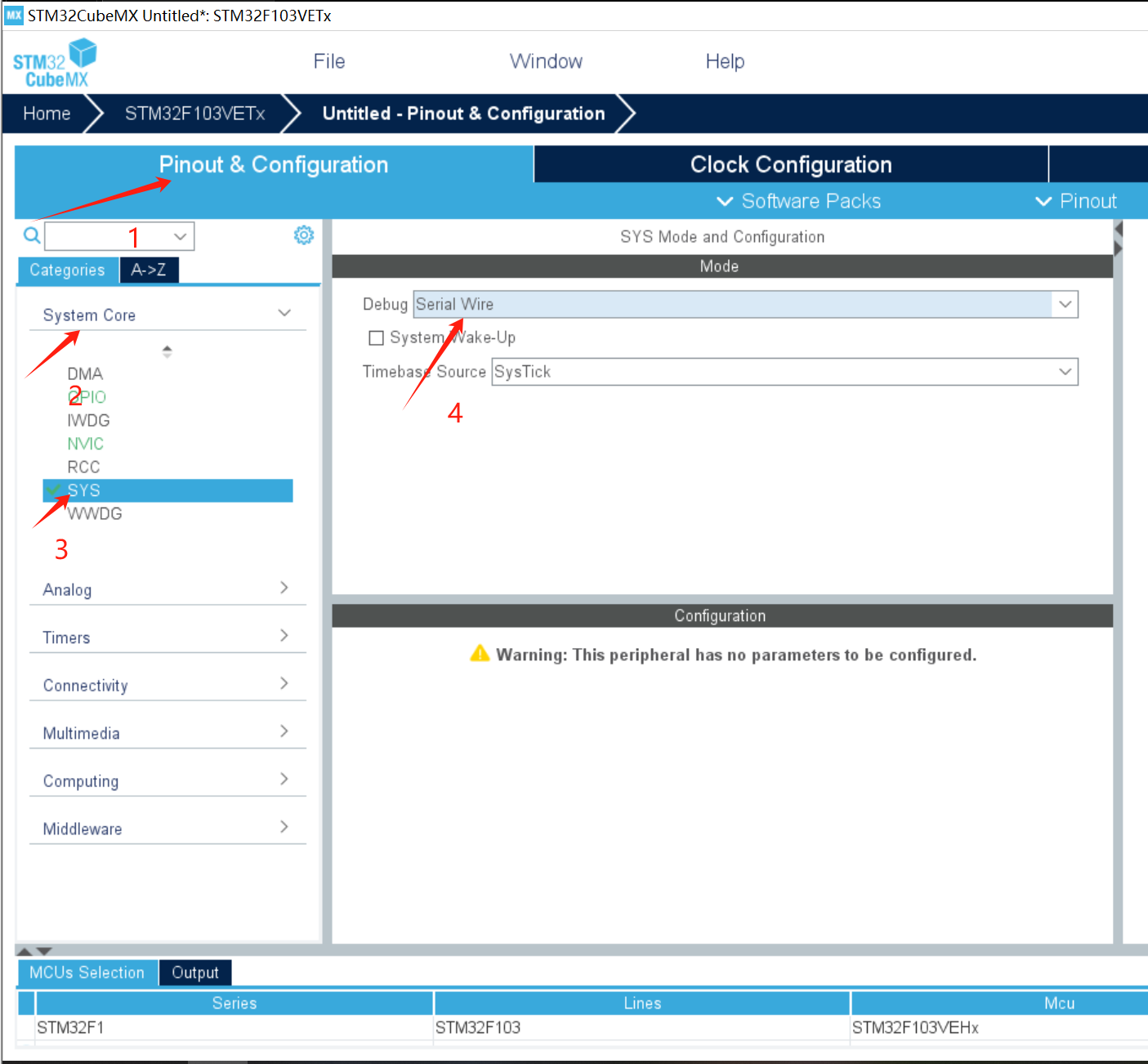
Task: Click the panel collapse arrows at right edge
Action: click(x=1119, y=238)
